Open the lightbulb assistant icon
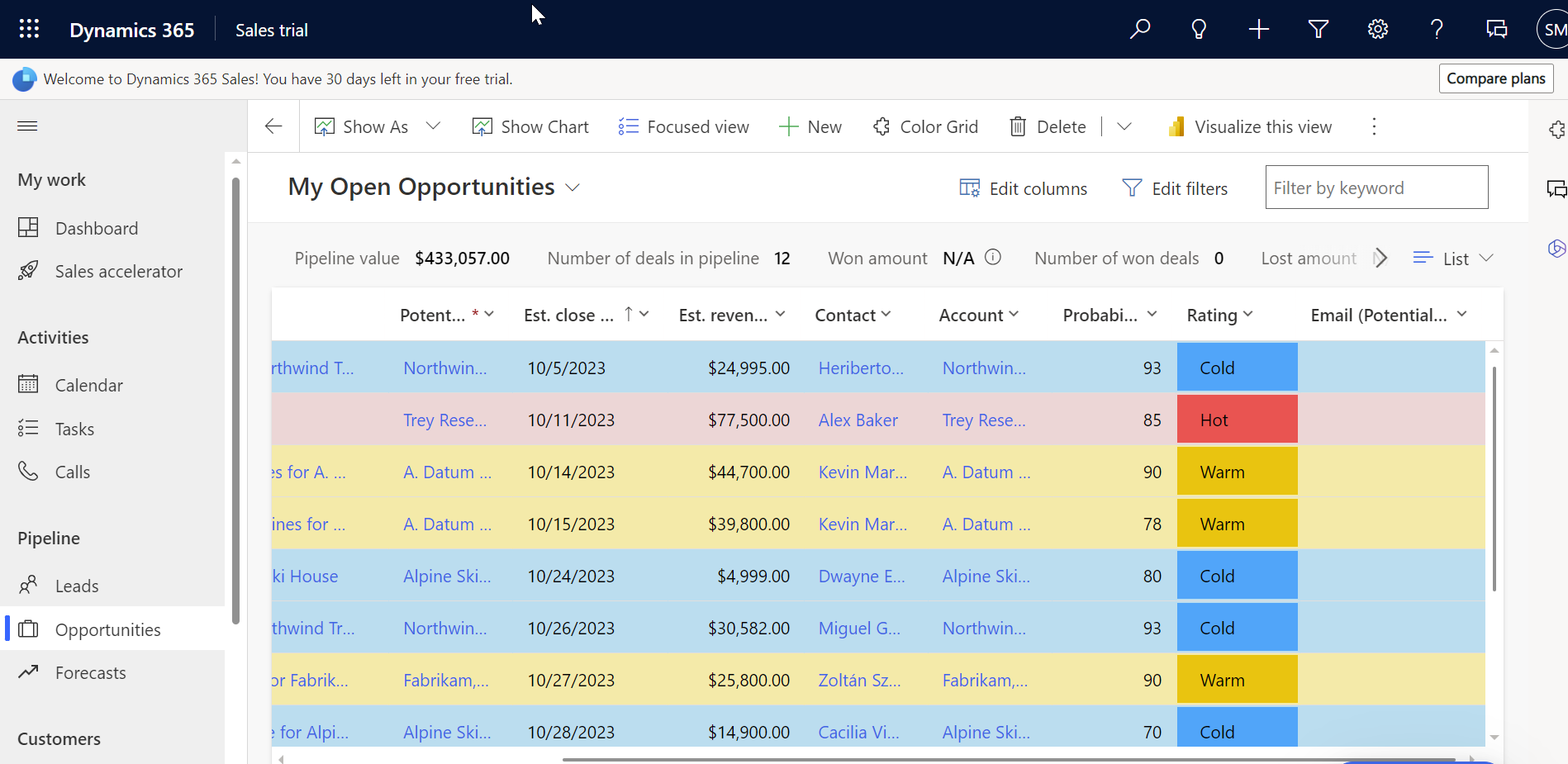This screenshot has width=1568, height=764. tap(1199, 30)
